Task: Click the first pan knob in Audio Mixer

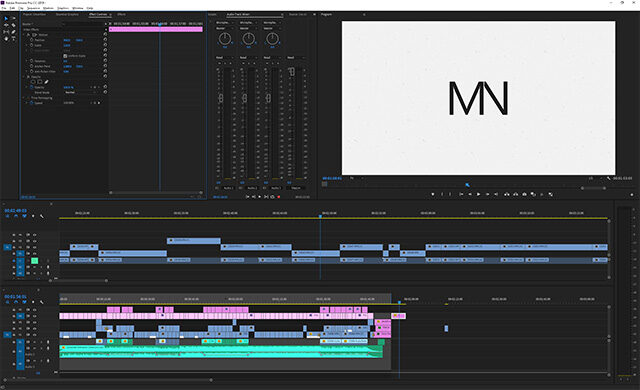Action: 224,39
